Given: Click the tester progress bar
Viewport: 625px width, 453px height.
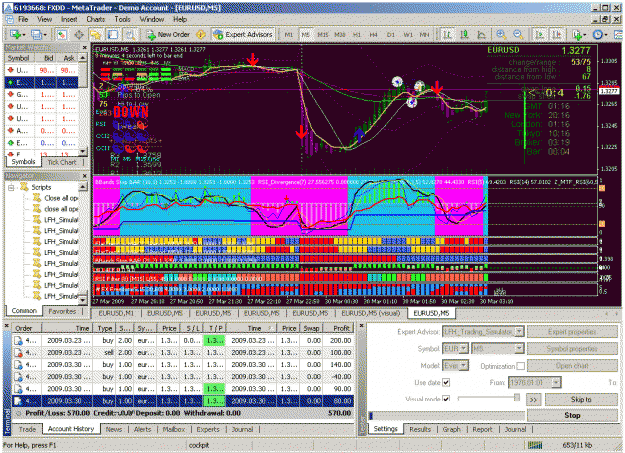Looking at the screenshot, I should click(x=446, y=416).
